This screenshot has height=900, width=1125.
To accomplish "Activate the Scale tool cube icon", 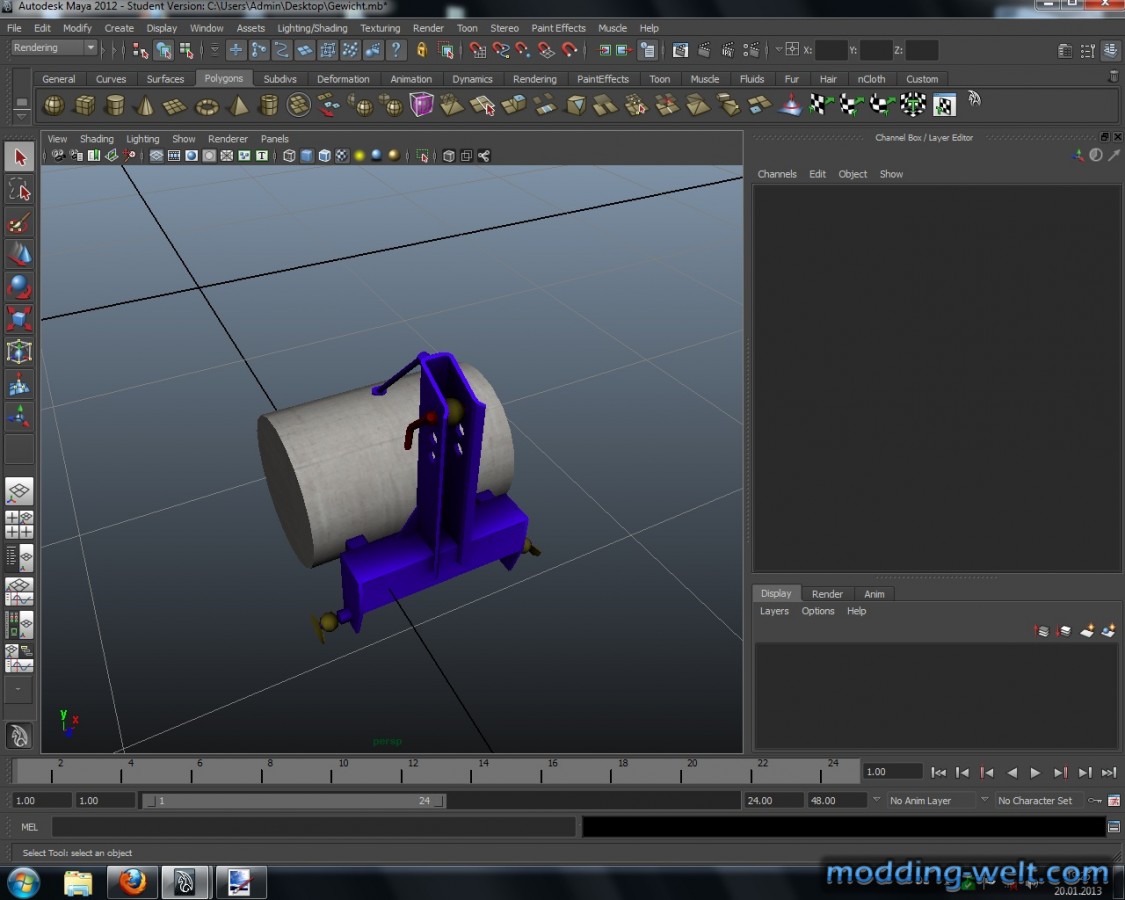I will (x=19, y=319).
